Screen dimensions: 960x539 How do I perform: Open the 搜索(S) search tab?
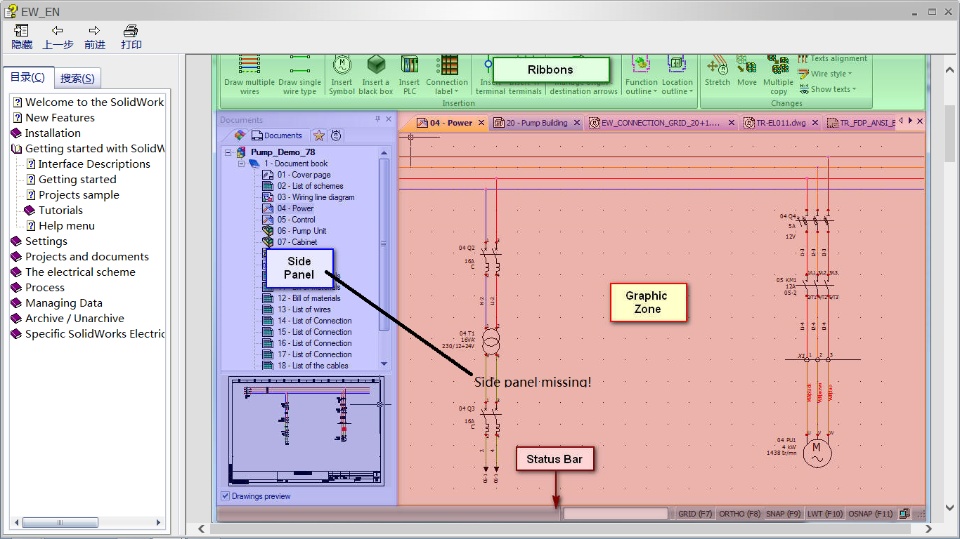(77, 78)
